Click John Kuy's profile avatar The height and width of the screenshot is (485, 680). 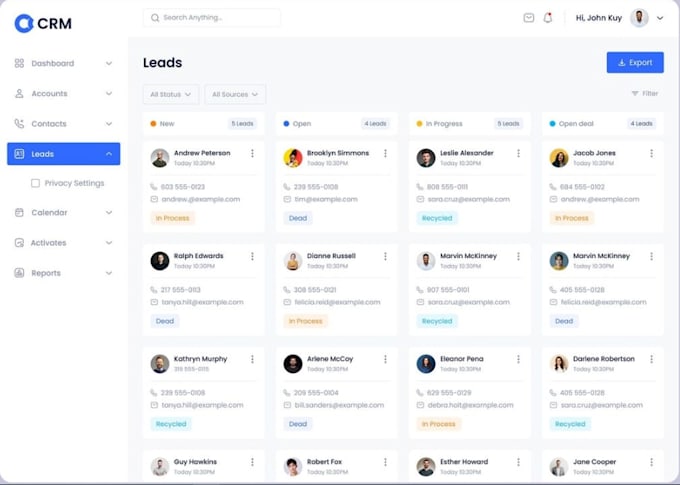coord(639,18)
